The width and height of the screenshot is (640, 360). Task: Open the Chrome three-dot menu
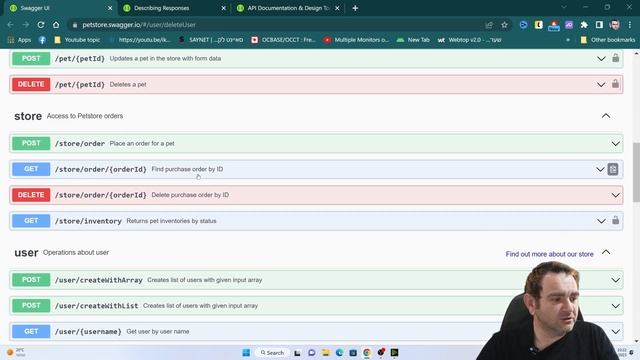[630, 25]
